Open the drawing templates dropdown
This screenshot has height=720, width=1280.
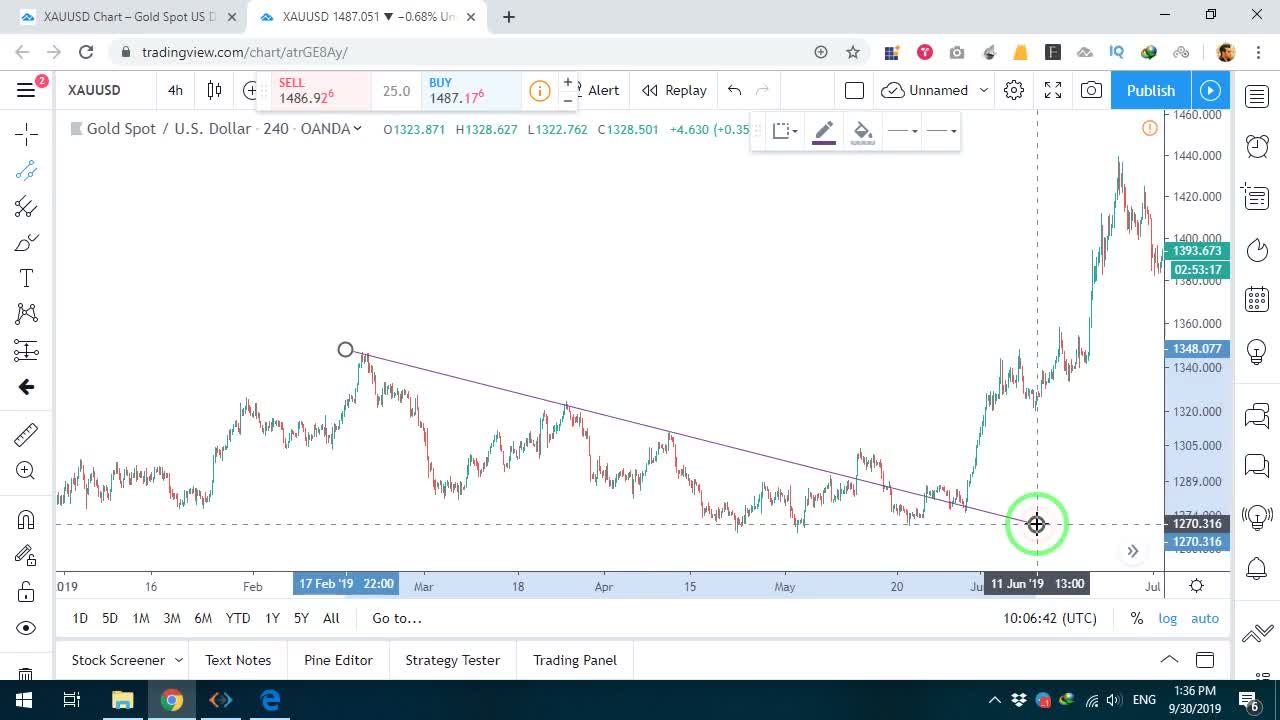click(785, 130)
